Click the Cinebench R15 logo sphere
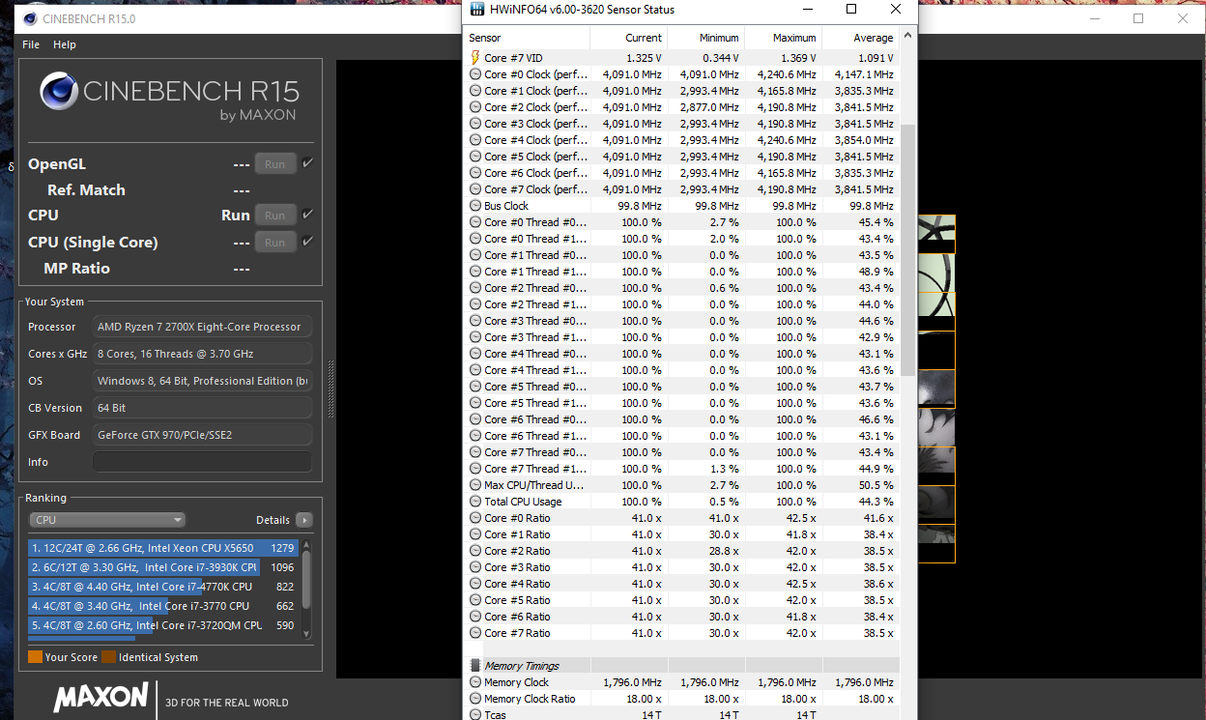This screenshot has height=720, width=1206. (59, 92)
